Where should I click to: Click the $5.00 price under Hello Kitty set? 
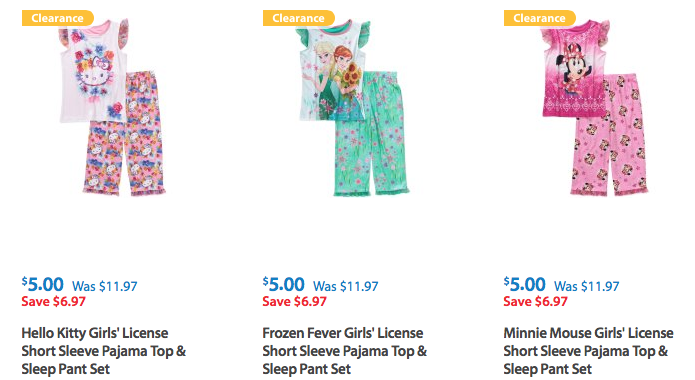43,284
